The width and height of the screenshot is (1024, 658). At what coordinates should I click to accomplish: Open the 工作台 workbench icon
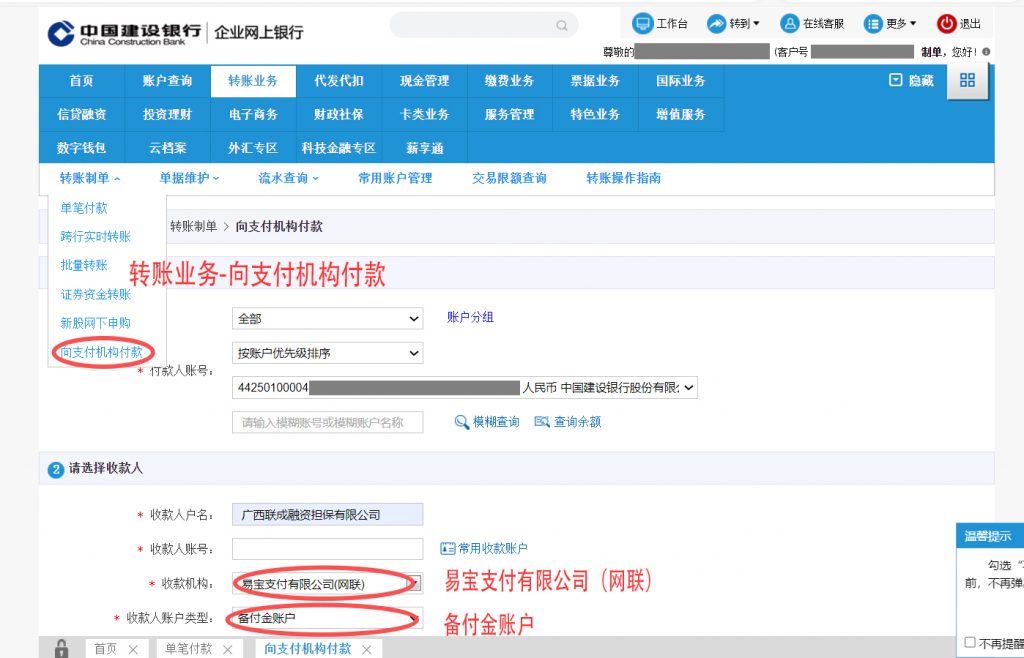click(643, 24)
